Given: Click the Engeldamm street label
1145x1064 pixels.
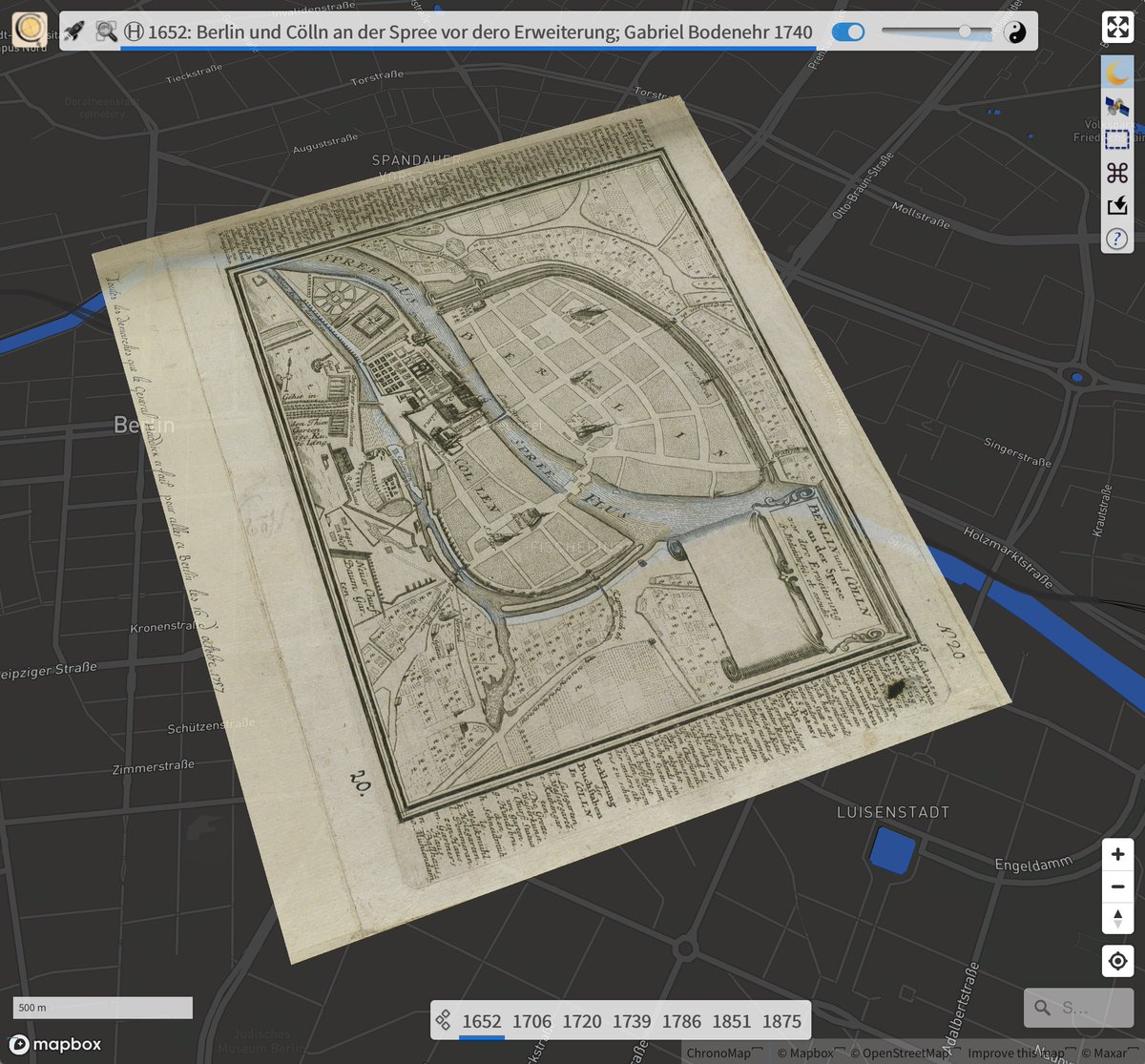Looking at the screenshot, I should pyautogui.click(x=1033, y=865).
